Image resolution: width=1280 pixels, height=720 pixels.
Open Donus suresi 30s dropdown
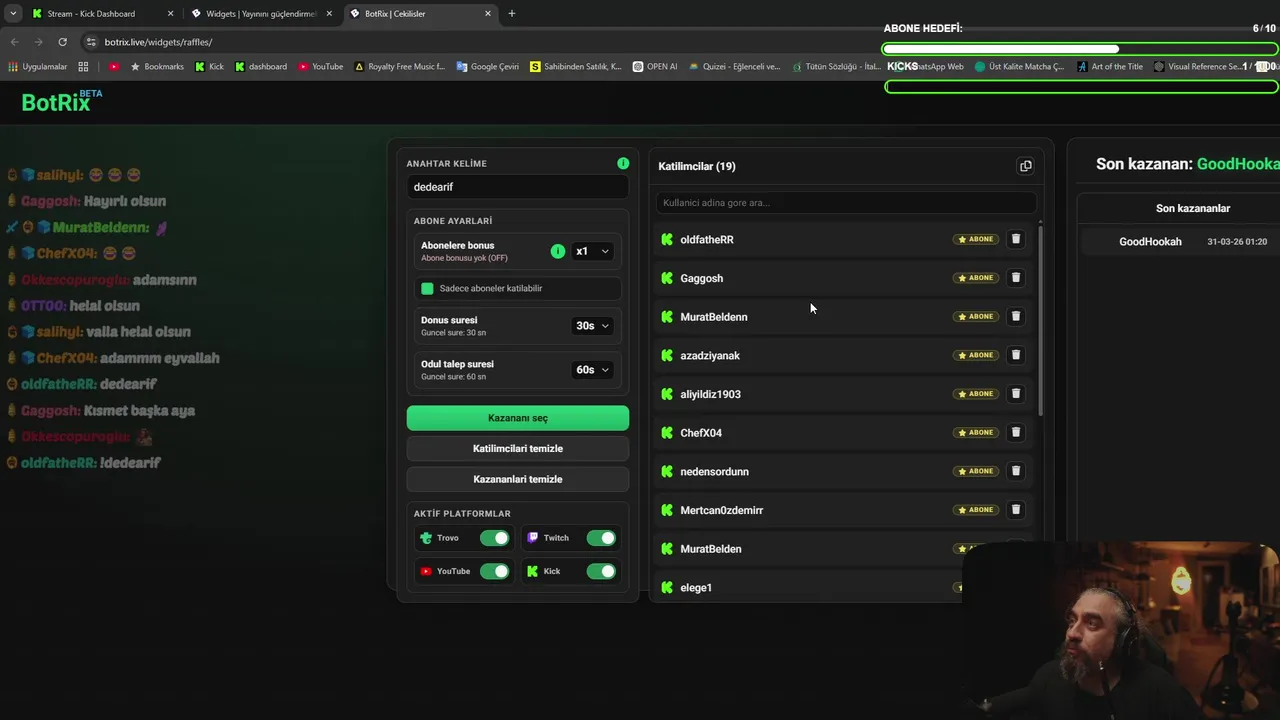[592, 325]
